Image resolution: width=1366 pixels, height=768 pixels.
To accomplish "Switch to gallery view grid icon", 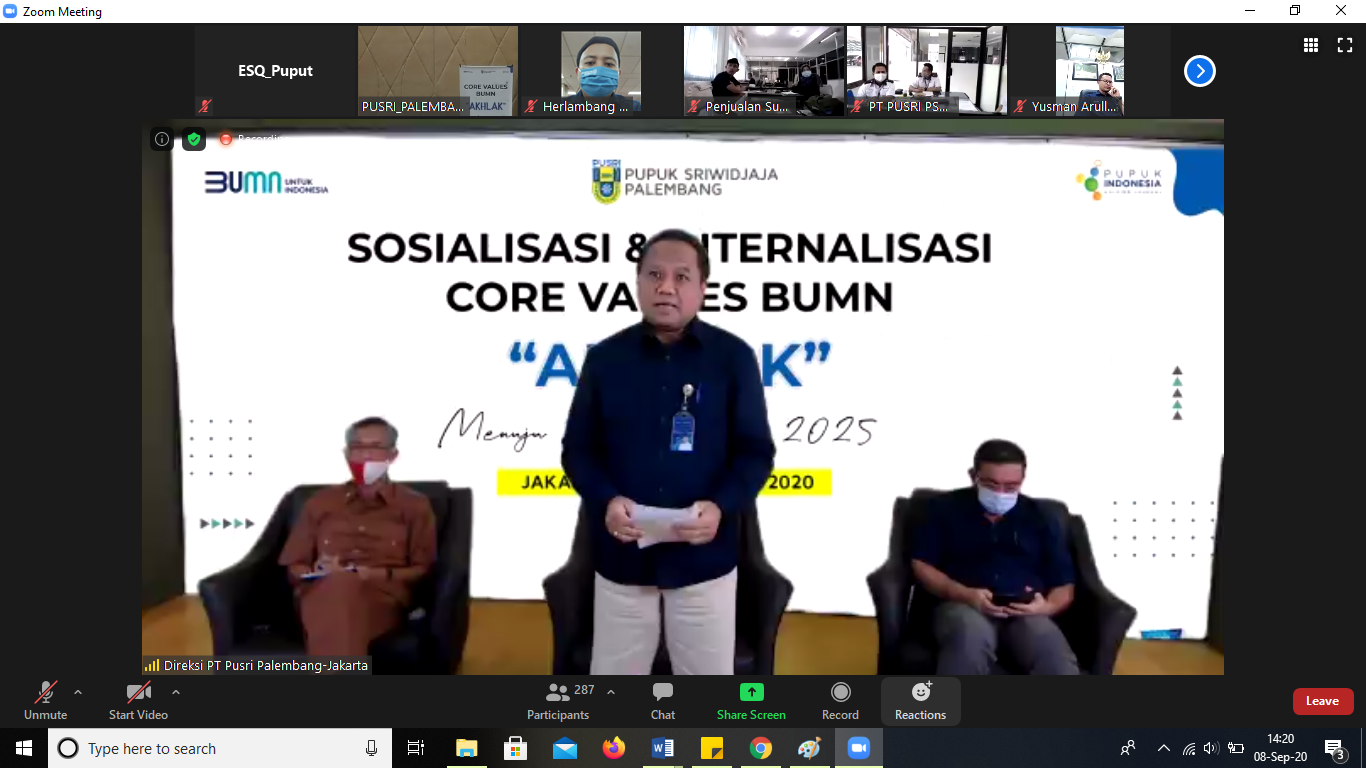I will [x=1311, y=45].
